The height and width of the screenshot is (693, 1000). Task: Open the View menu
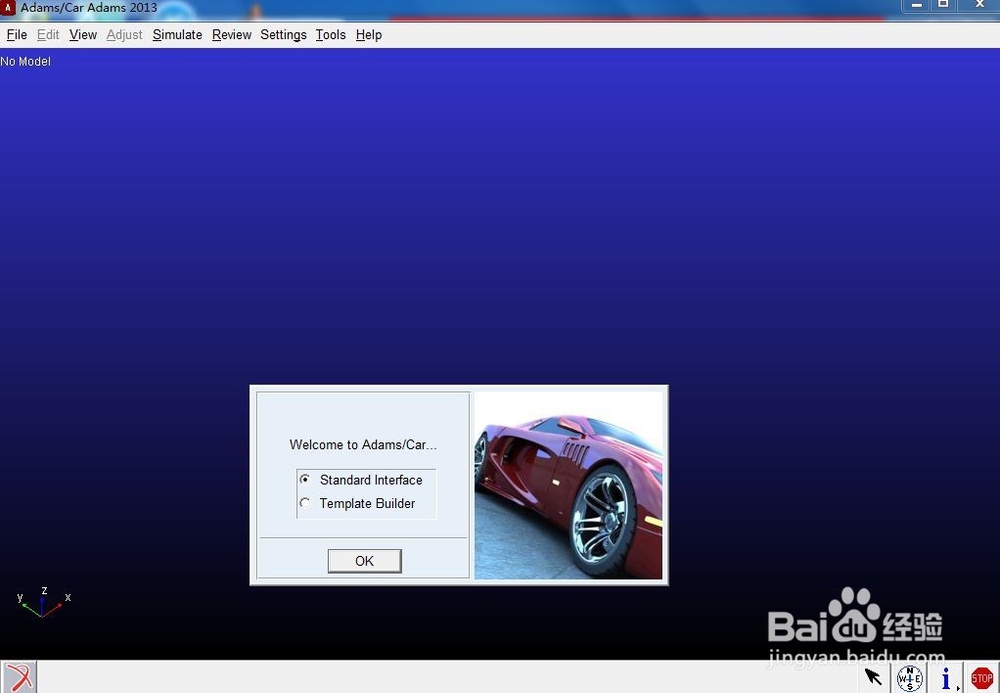coord(83,35)
